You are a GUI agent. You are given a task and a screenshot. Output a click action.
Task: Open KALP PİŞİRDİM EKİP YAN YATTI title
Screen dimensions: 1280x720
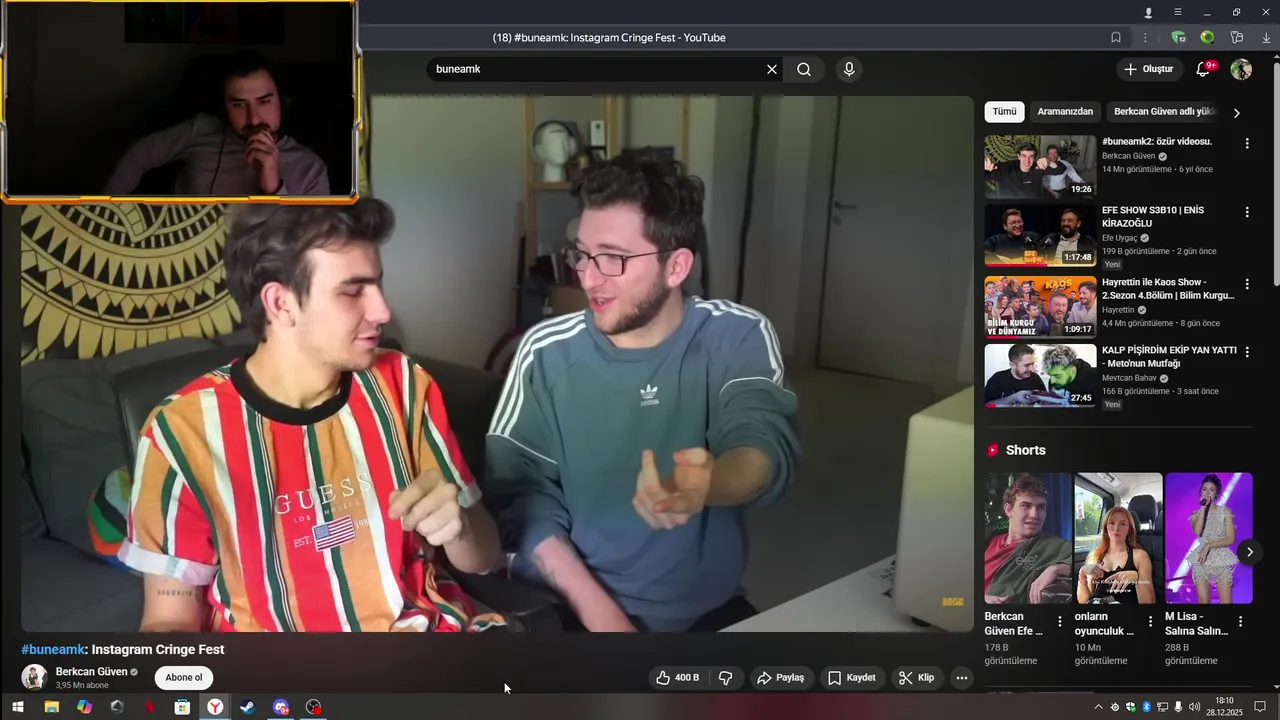tap(1169, 357)
